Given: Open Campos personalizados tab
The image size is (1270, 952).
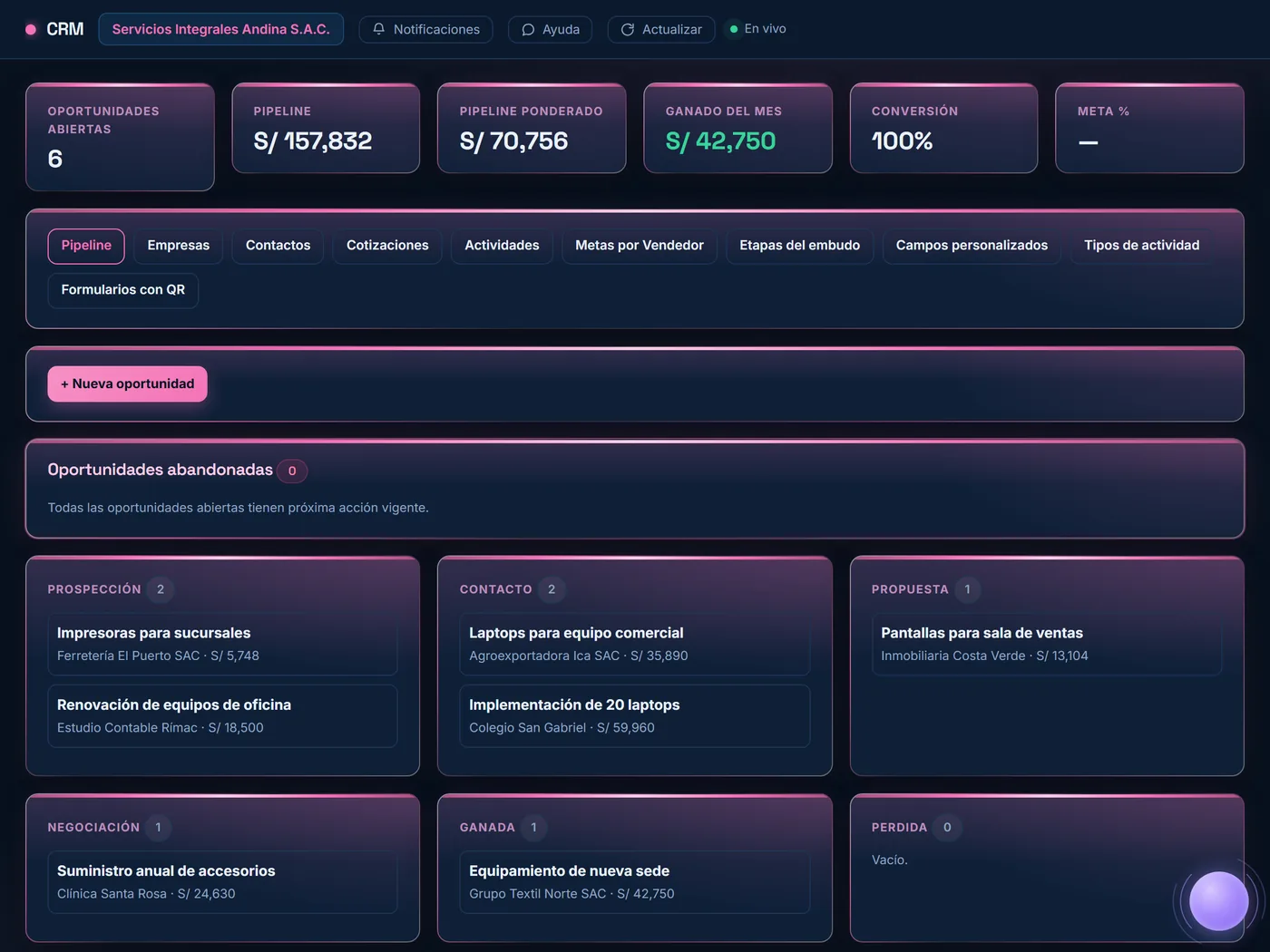Looking at the screenshot, I should point(972,246).
